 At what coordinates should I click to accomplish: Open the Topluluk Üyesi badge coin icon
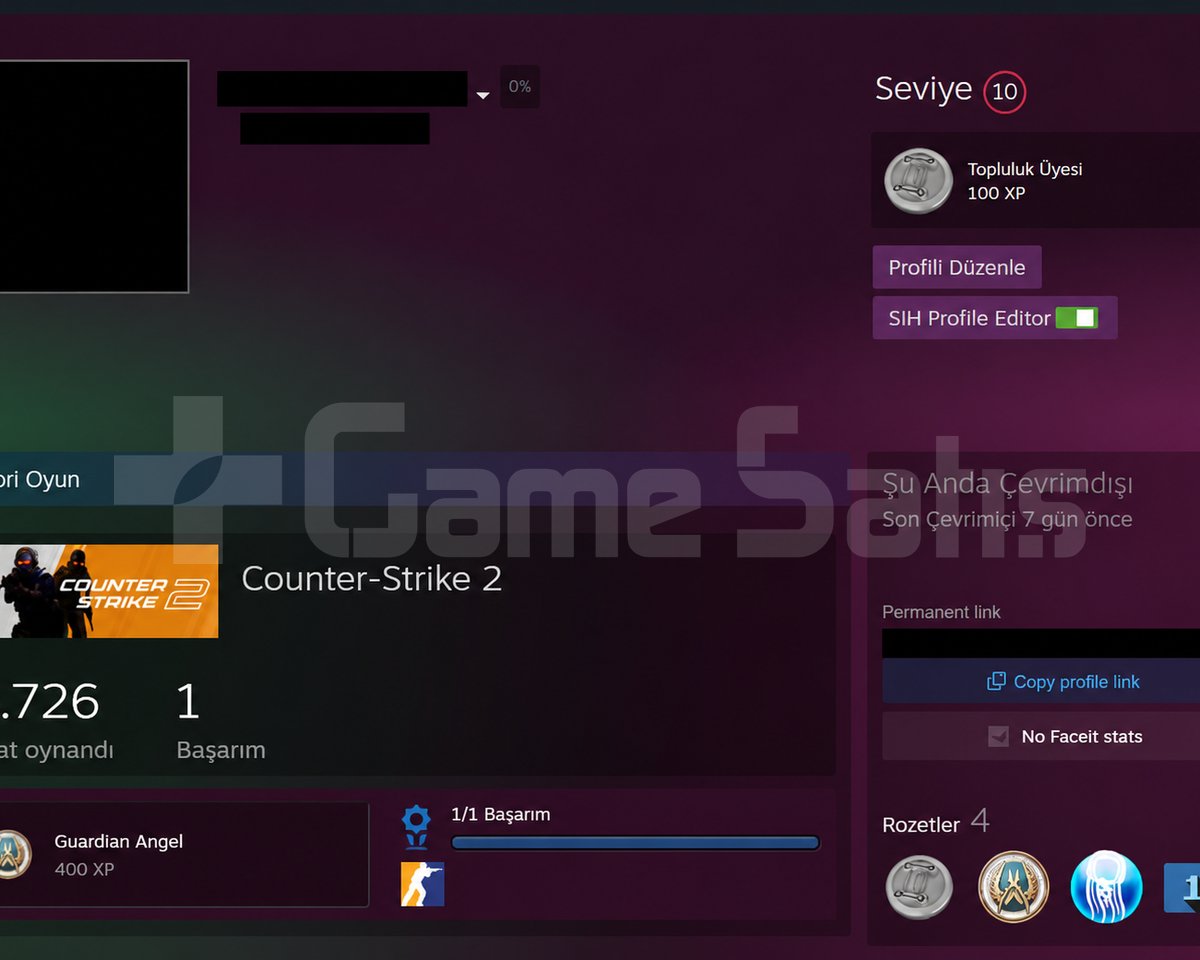coord(918,181)
